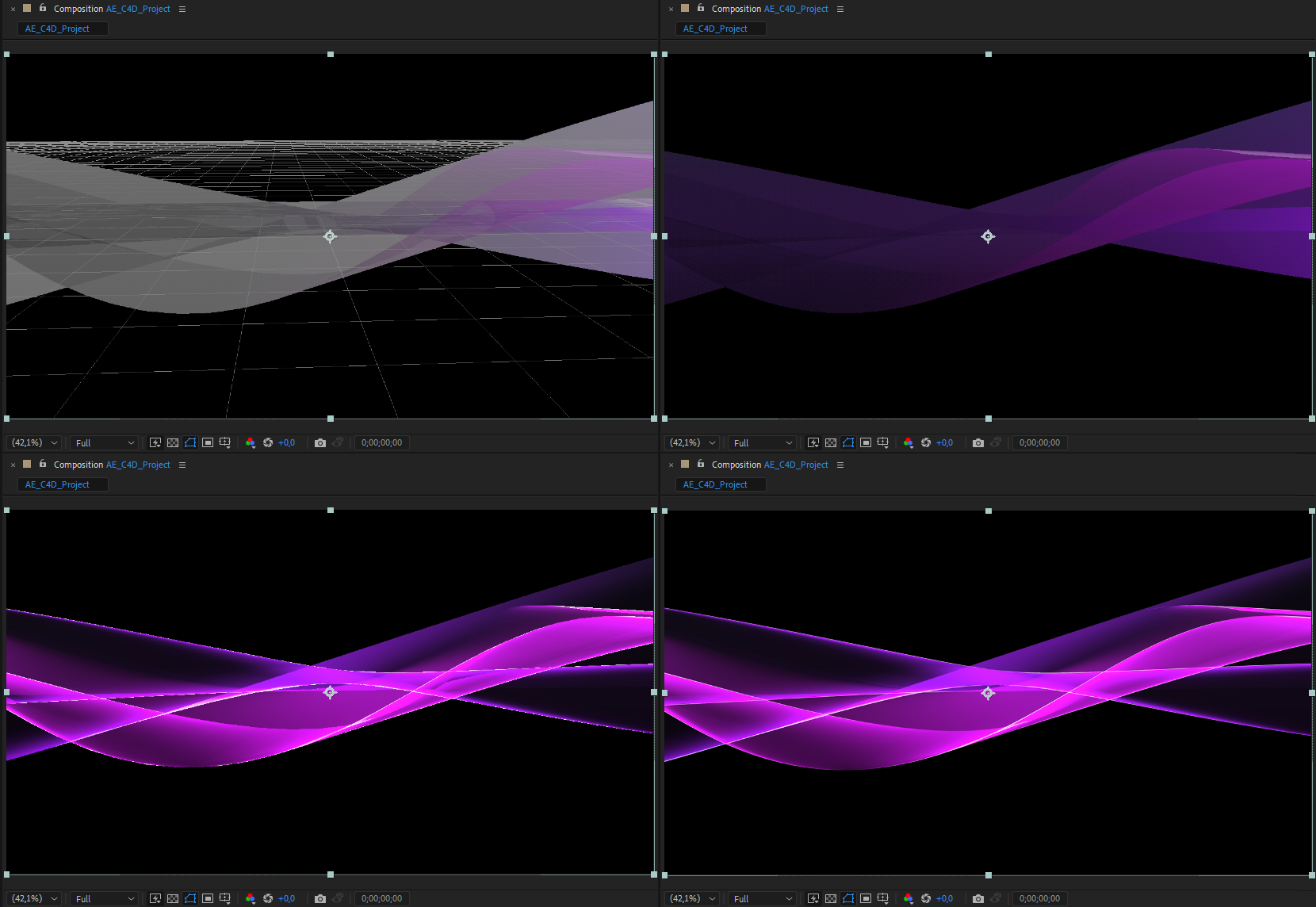Click the timecode field in the bottom-left viewer
Viewport: 1316px width, 907px height.
click(381, 898)
